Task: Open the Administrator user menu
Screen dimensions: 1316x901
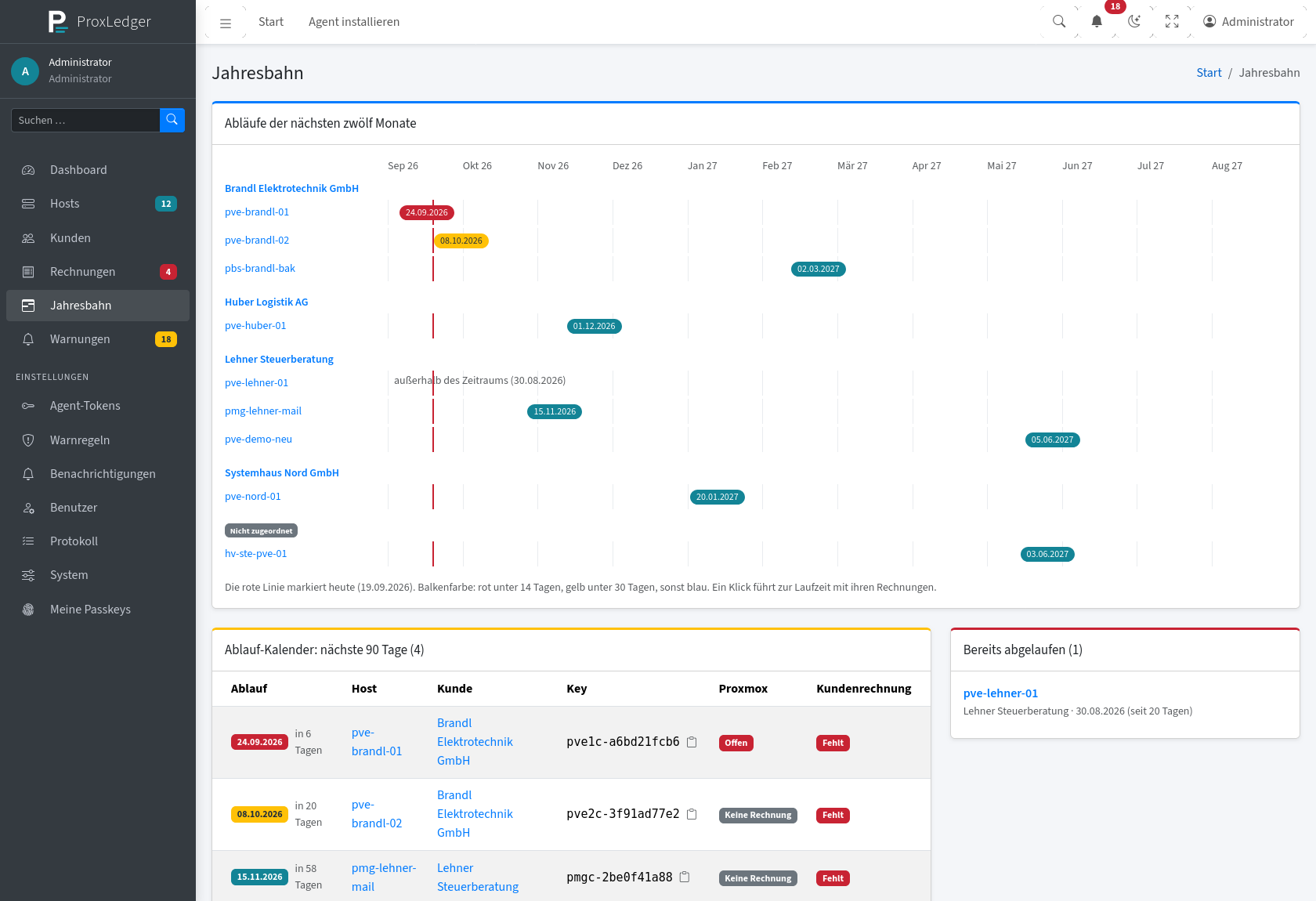Action: [x=1249, y=22]
